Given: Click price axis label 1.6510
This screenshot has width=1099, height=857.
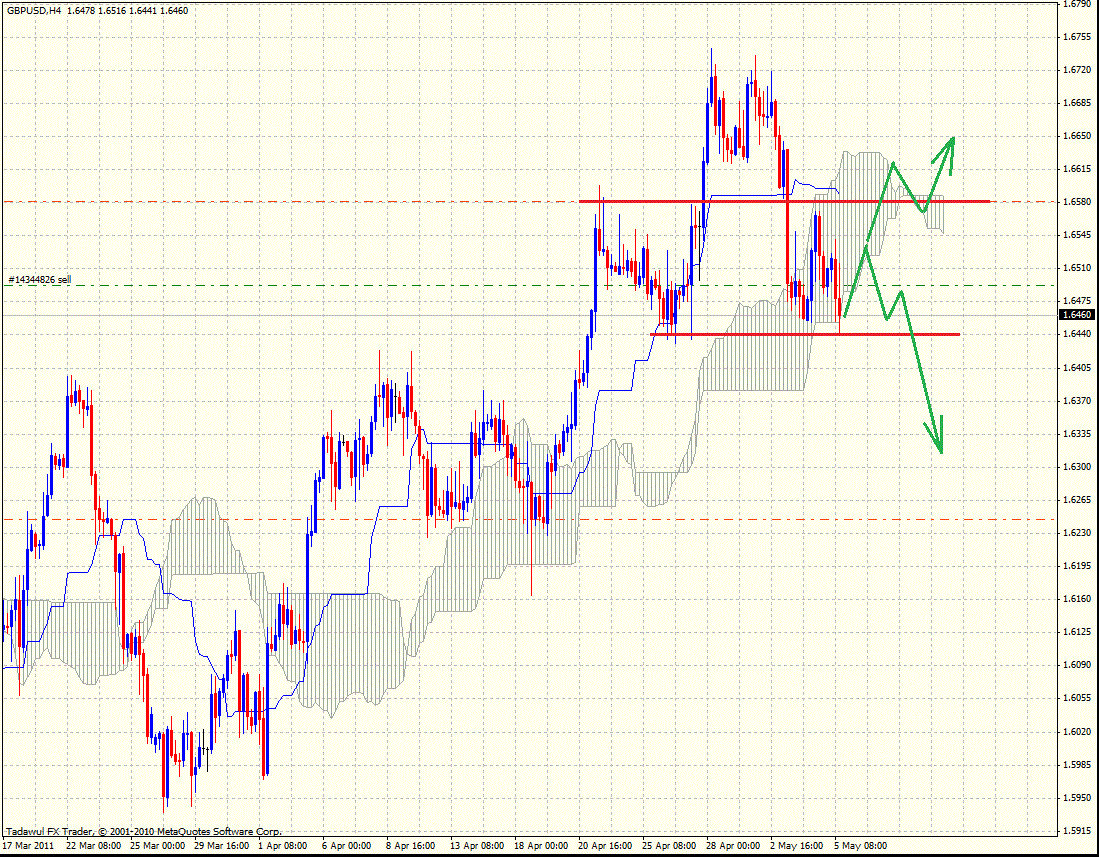Looking at the screenshot, I should coord(1077,268).
